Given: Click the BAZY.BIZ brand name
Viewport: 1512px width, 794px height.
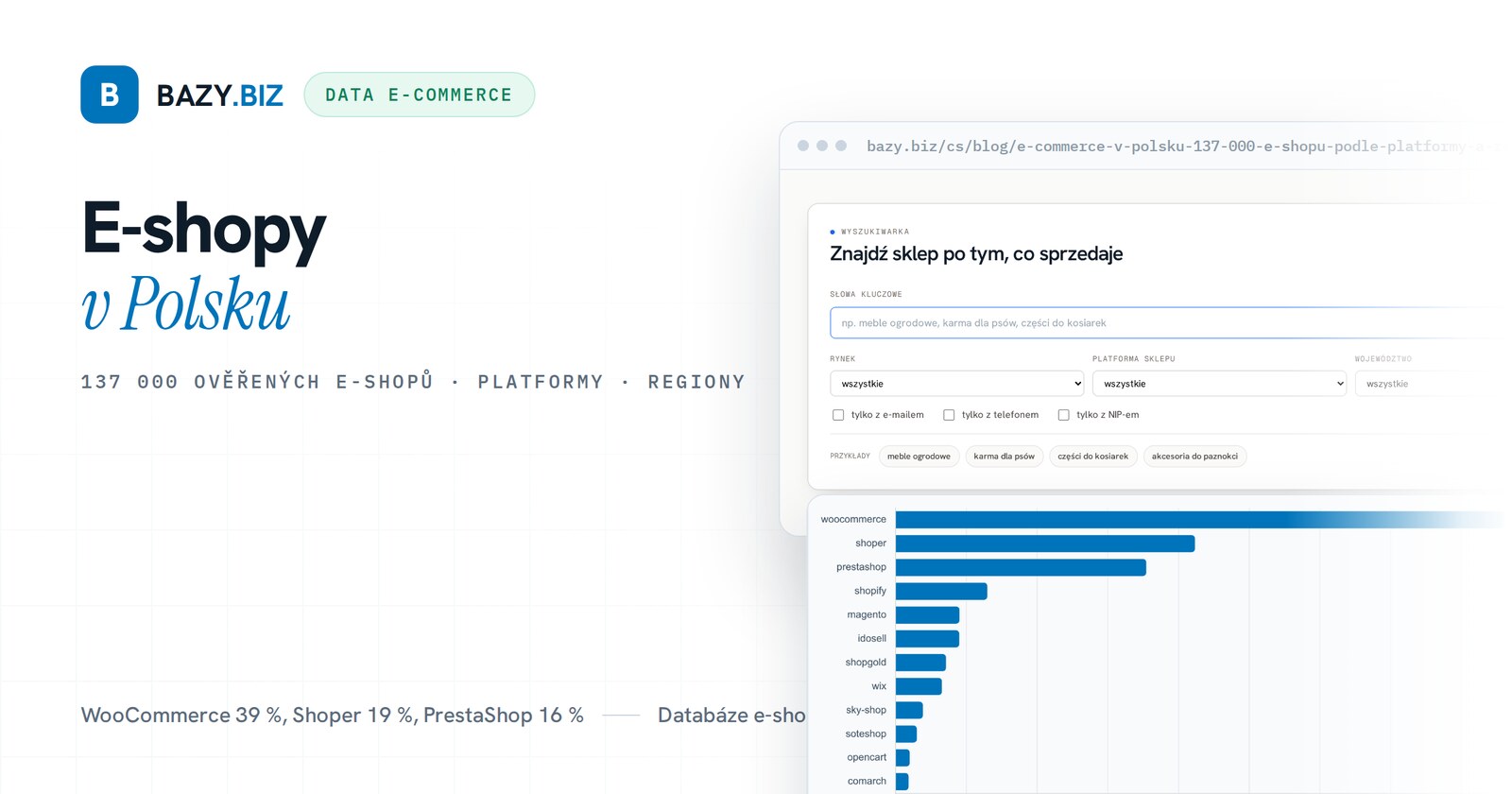Looking at the screenshot, I should click(219, 95).
